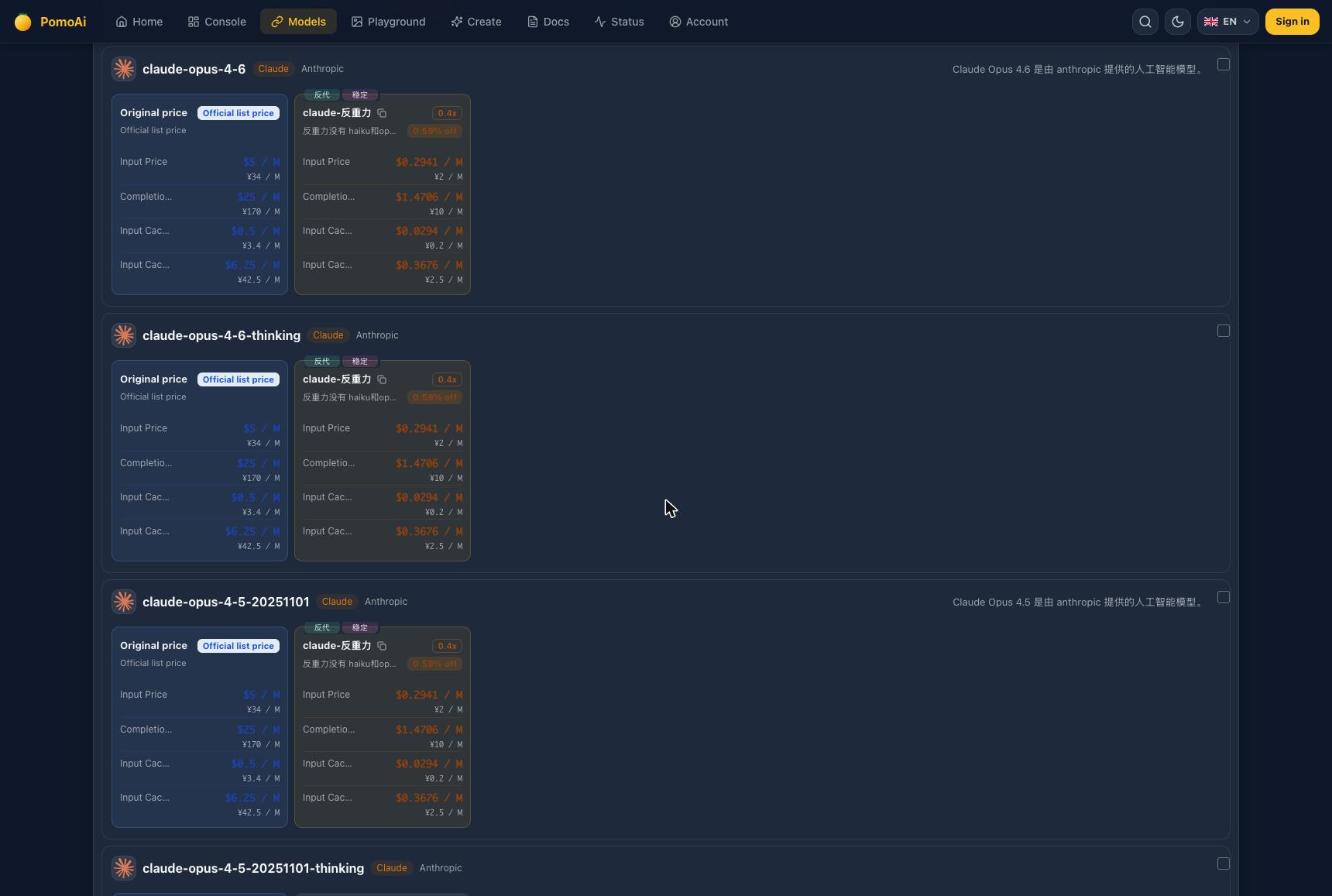
Task: Switch to the Models tab
Action: [x=298, y=22]
